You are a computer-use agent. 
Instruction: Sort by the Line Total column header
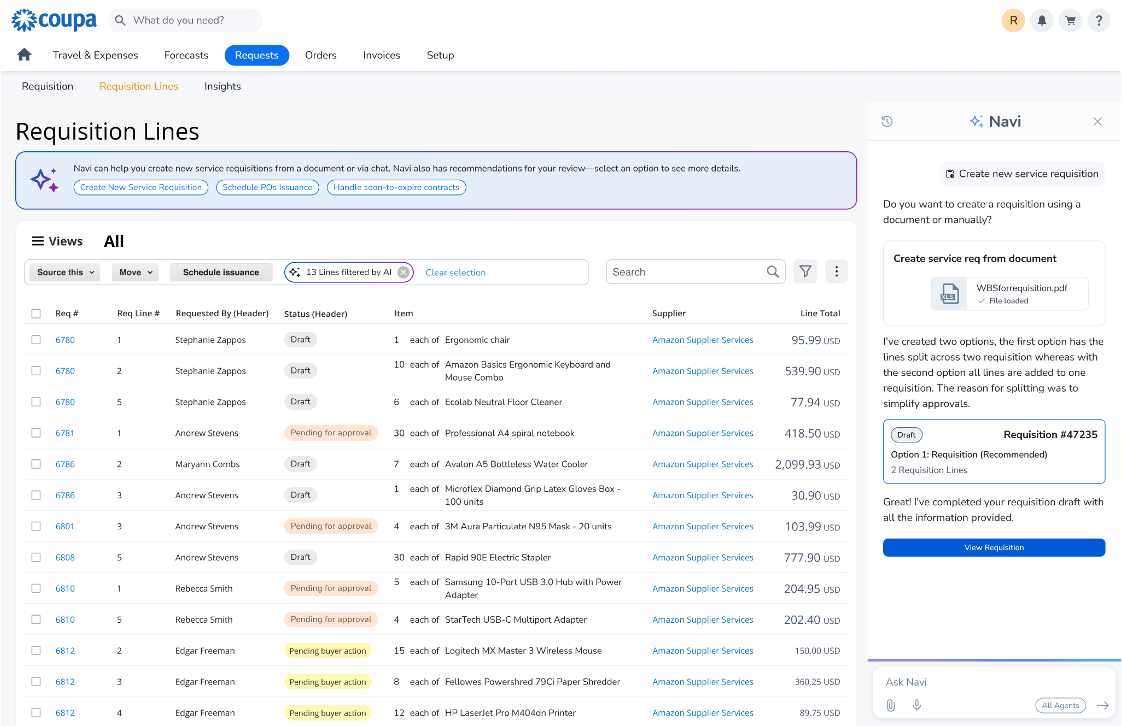coord(820,313)
